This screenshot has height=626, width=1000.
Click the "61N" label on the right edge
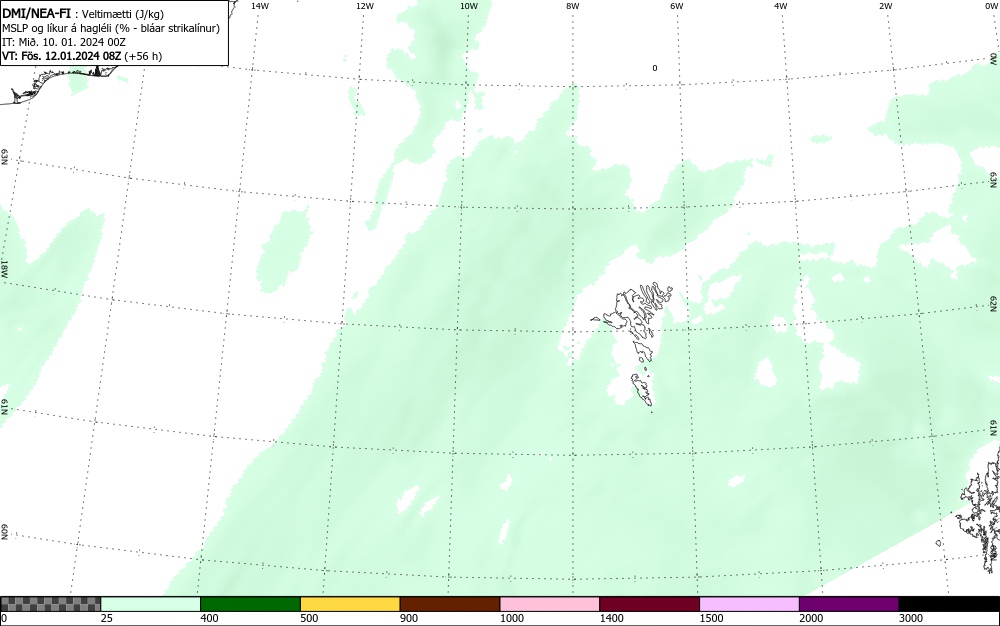click(x=994, y=428)
